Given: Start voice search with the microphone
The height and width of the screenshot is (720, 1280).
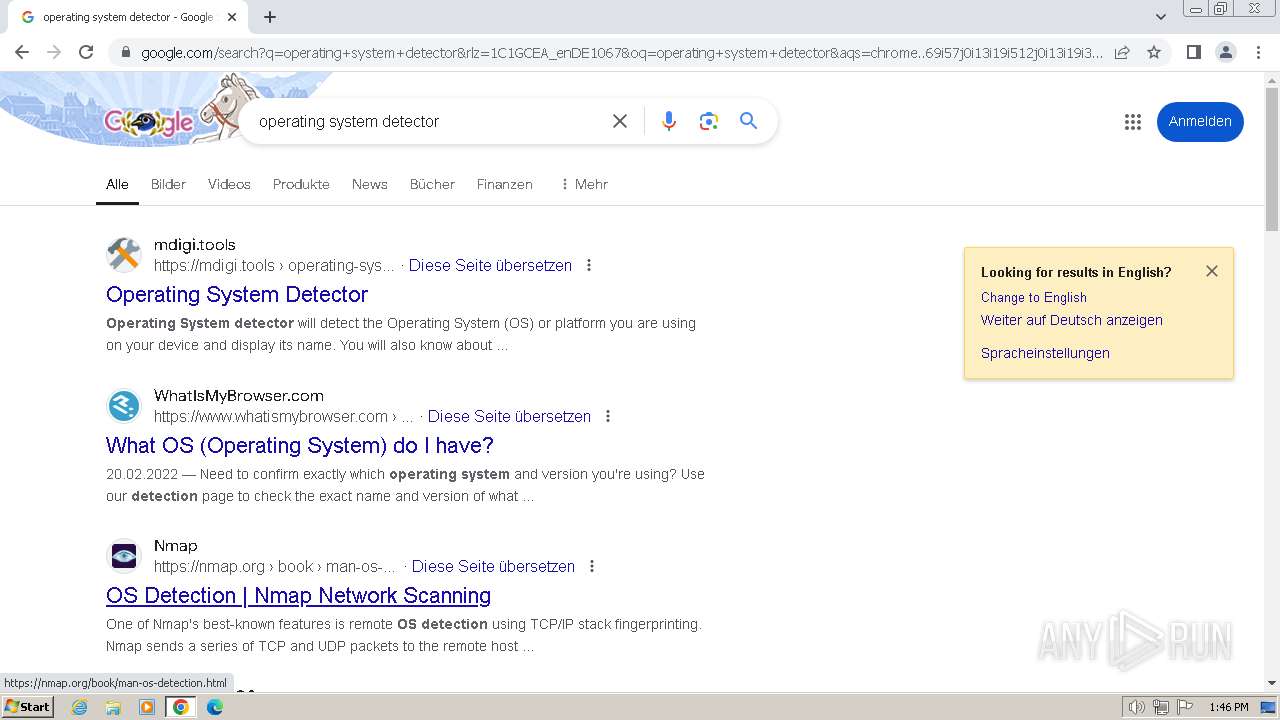Looking at the screenshot, I should click(669, 121).
